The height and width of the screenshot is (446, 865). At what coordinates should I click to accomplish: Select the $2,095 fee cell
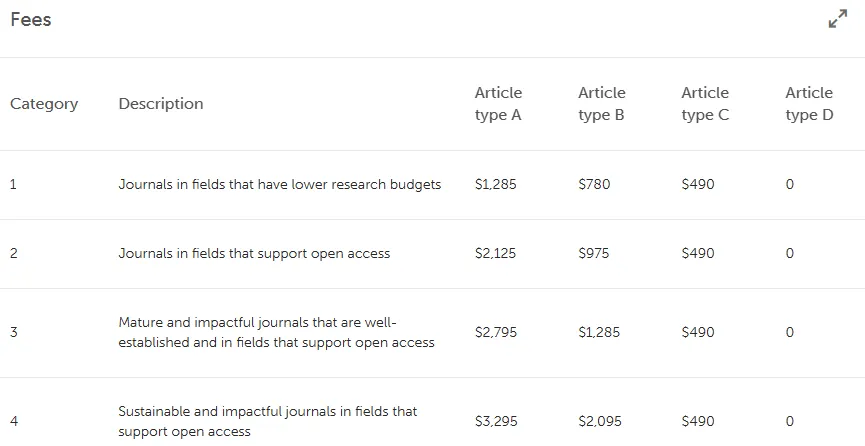click(600, 422)
